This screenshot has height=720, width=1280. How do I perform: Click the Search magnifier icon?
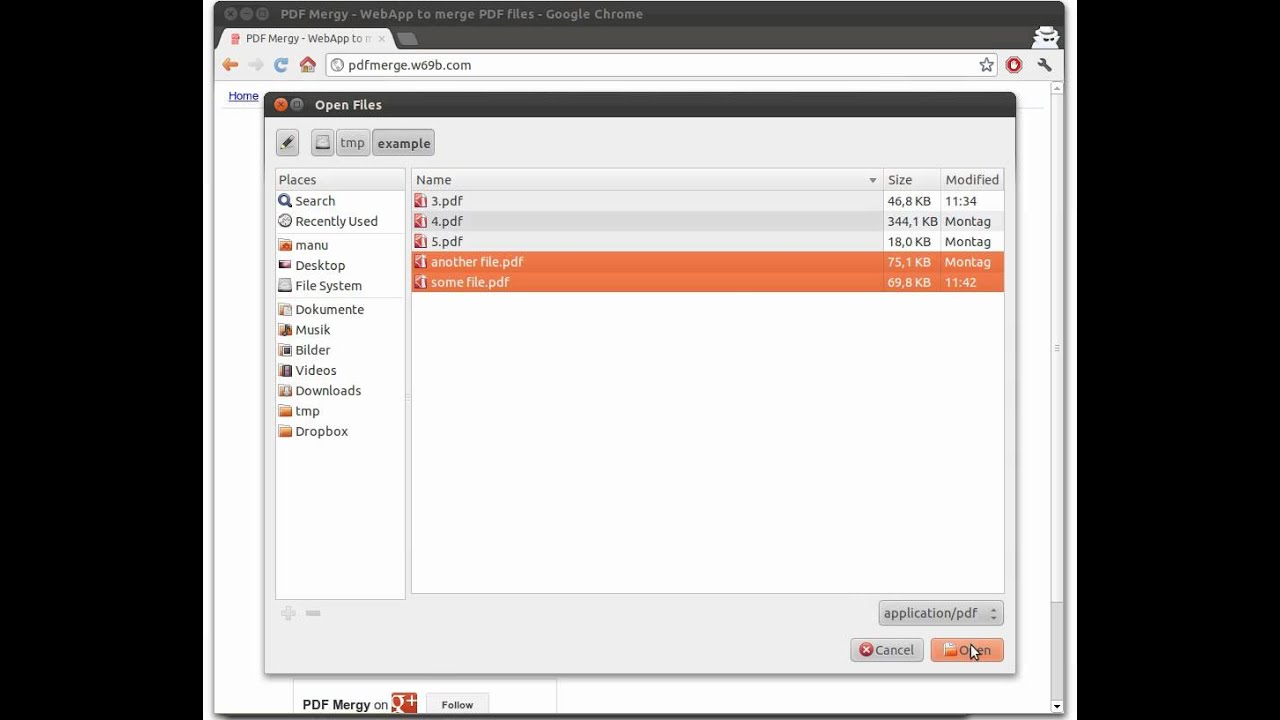coord(285,201)
